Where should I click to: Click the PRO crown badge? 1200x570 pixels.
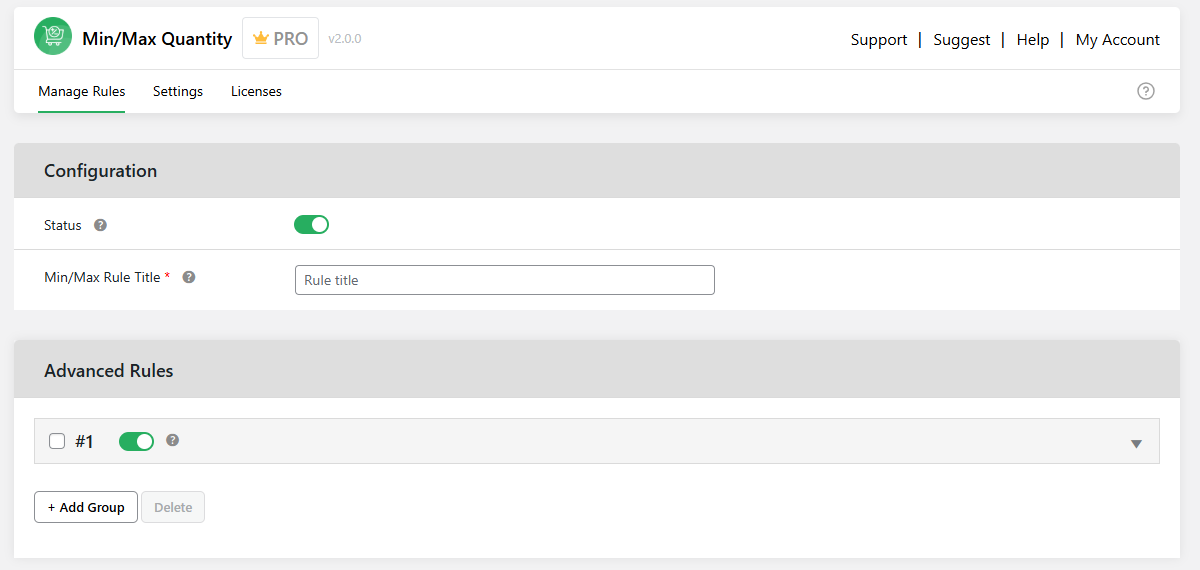tap(280, 39)
